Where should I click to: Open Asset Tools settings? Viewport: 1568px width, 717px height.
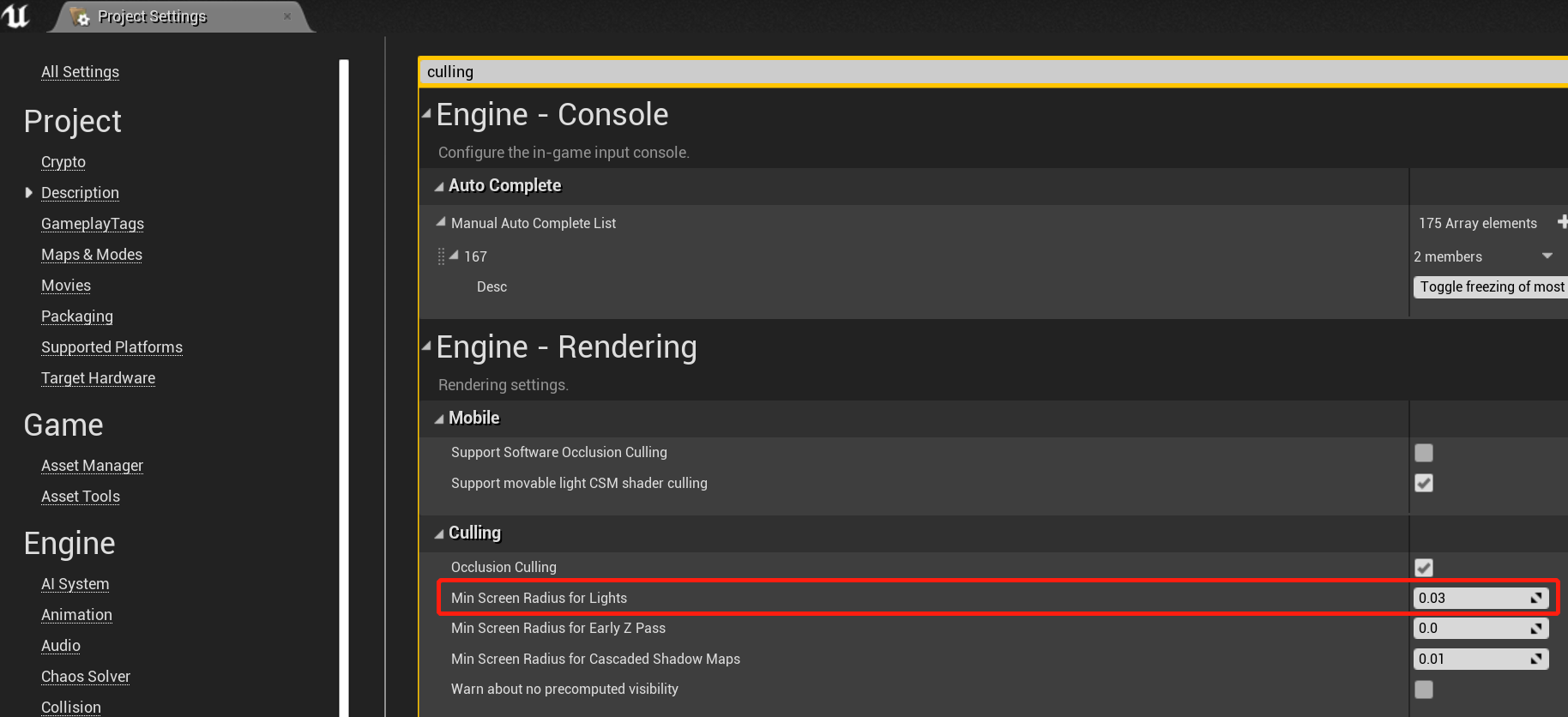[81, 497]
